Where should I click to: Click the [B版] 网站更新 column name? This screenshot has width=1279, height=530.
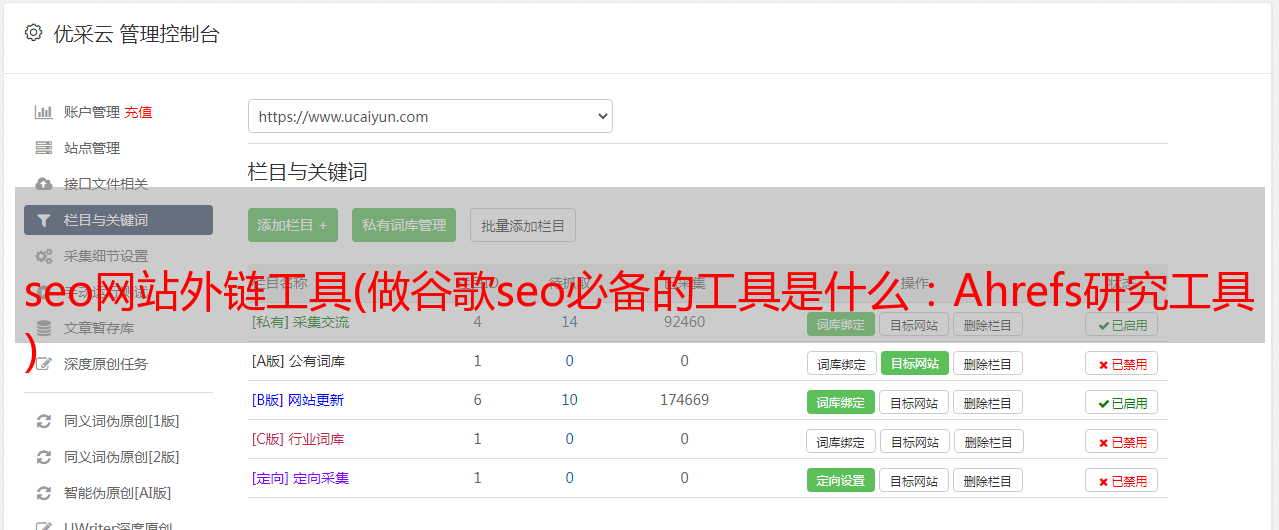point(298,400)
